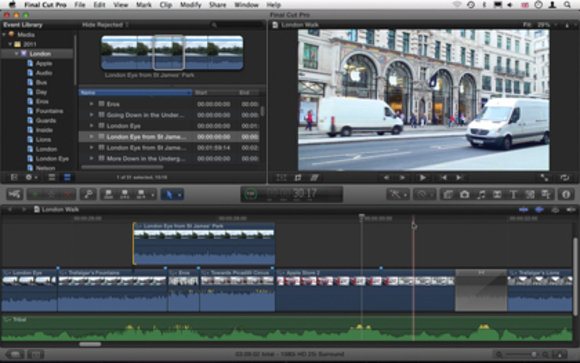
Task: Expand the Eros clip row
Action: (91, 104)
